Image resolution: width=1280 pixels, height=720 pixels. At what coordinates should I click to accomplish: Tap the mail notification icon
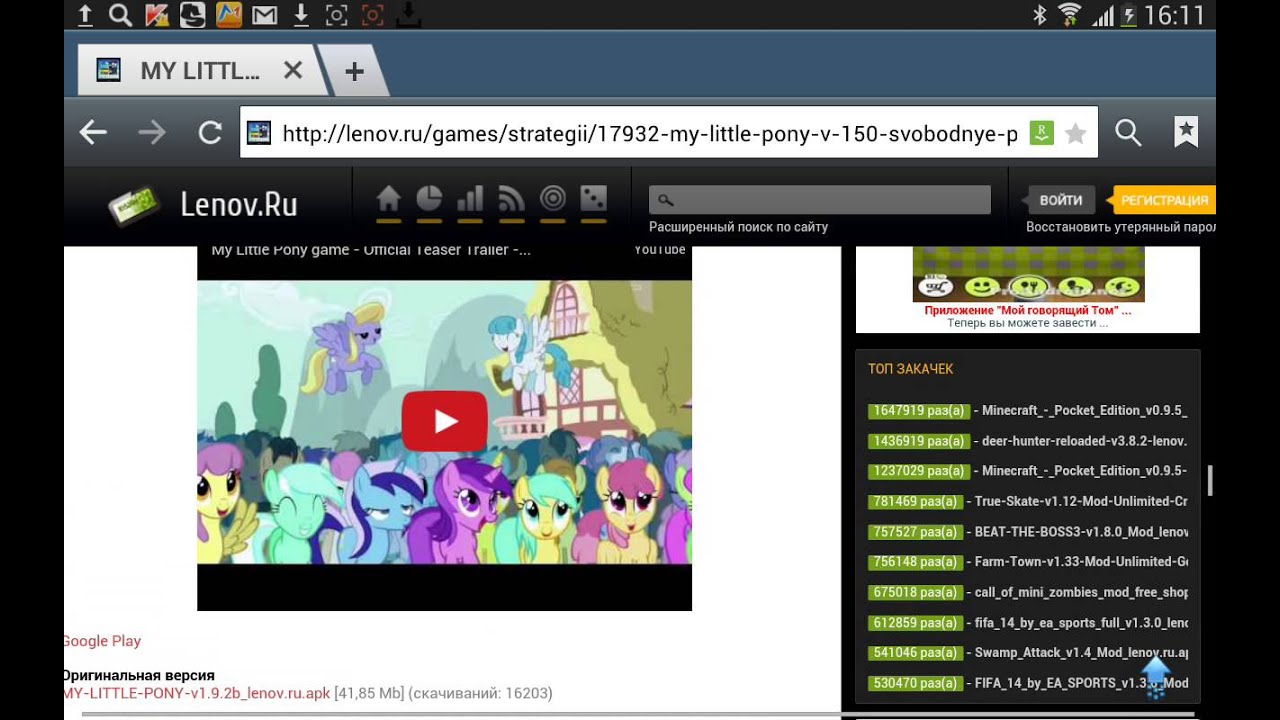click(264, 15)
